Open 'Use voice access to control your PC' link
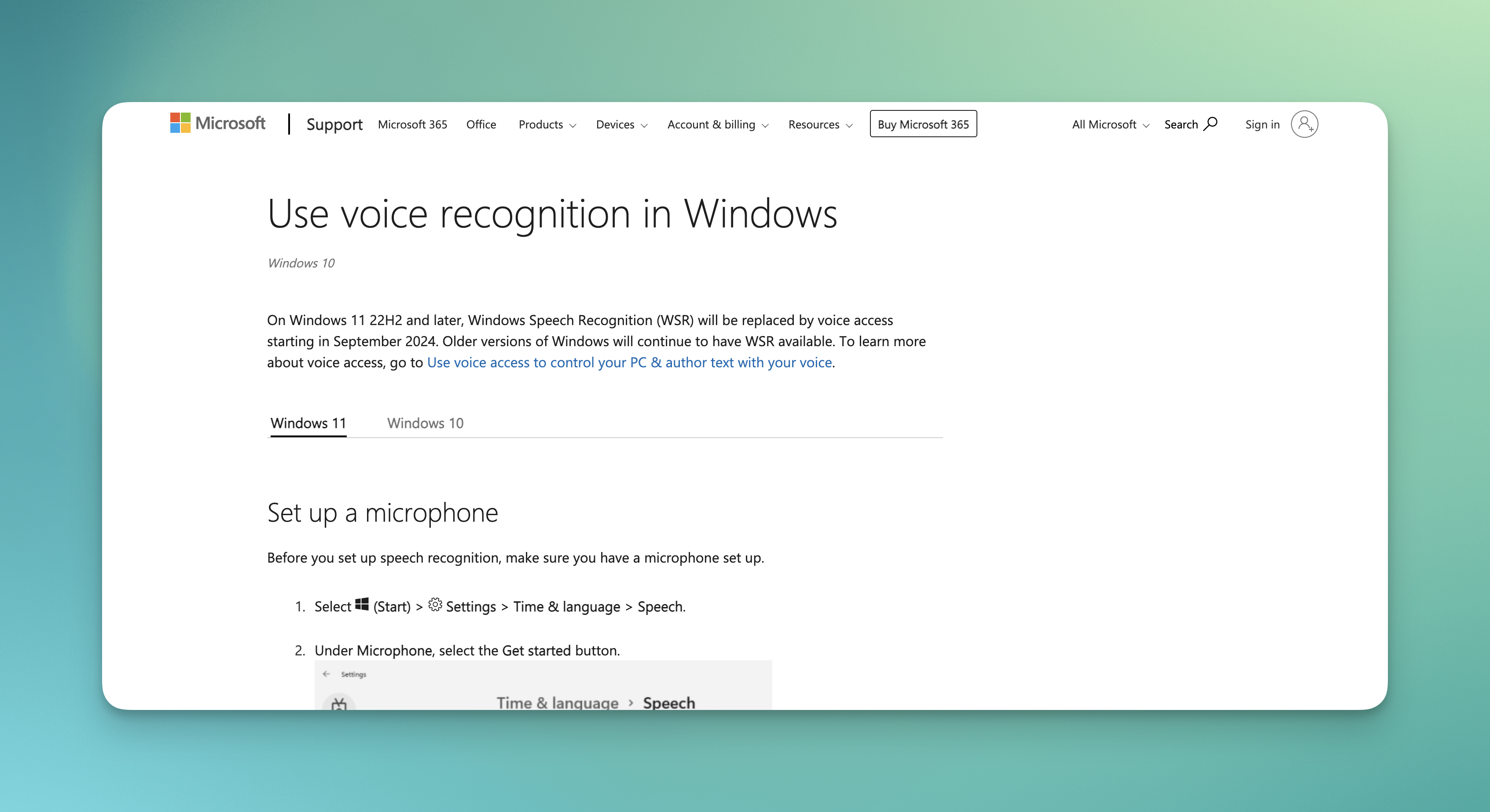 point(629,362)
